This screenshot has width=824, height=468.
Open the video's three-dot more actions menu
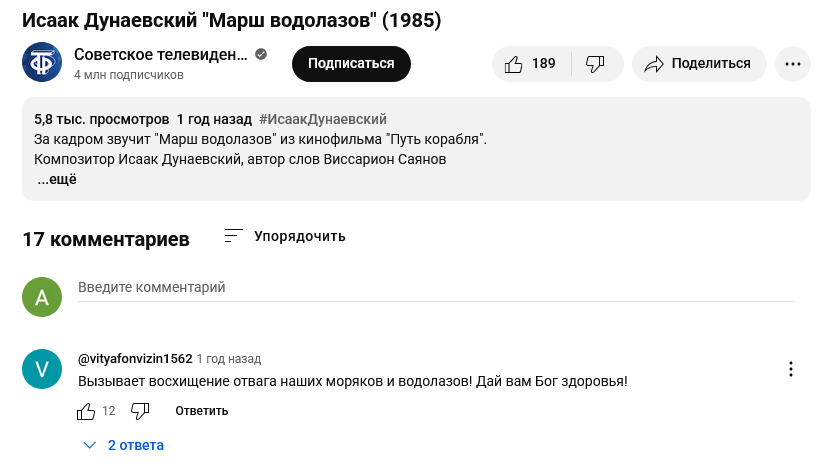tap(792, 64)
